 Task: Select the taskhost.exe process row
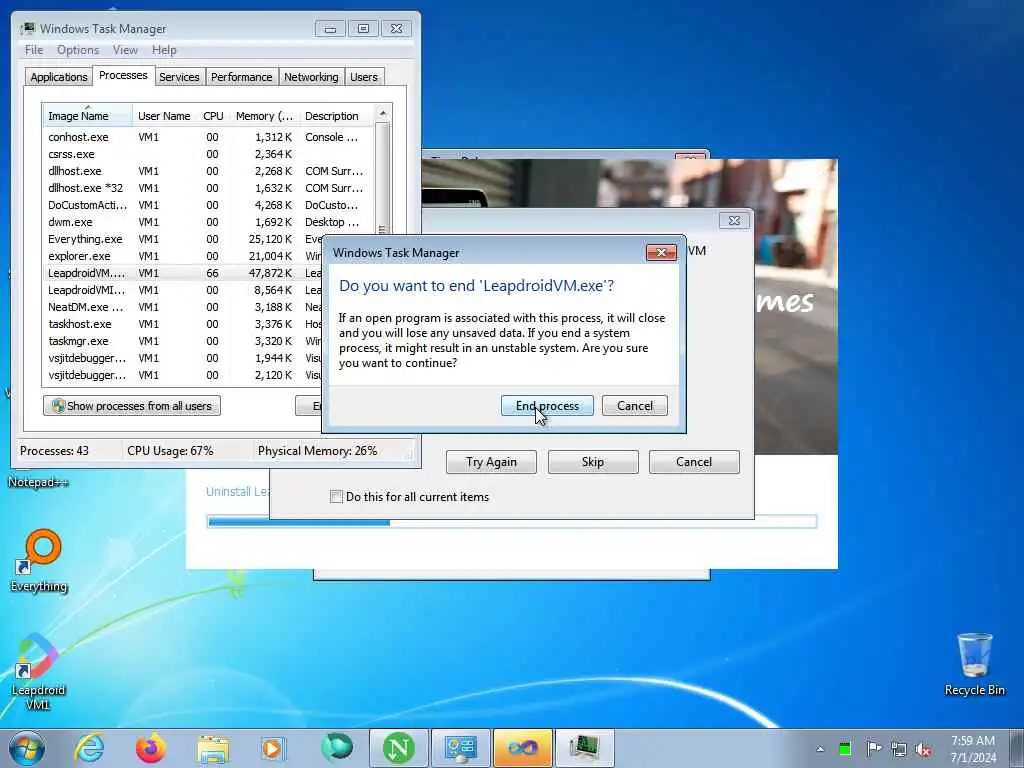pyautogui.click(x=183, y=324)
